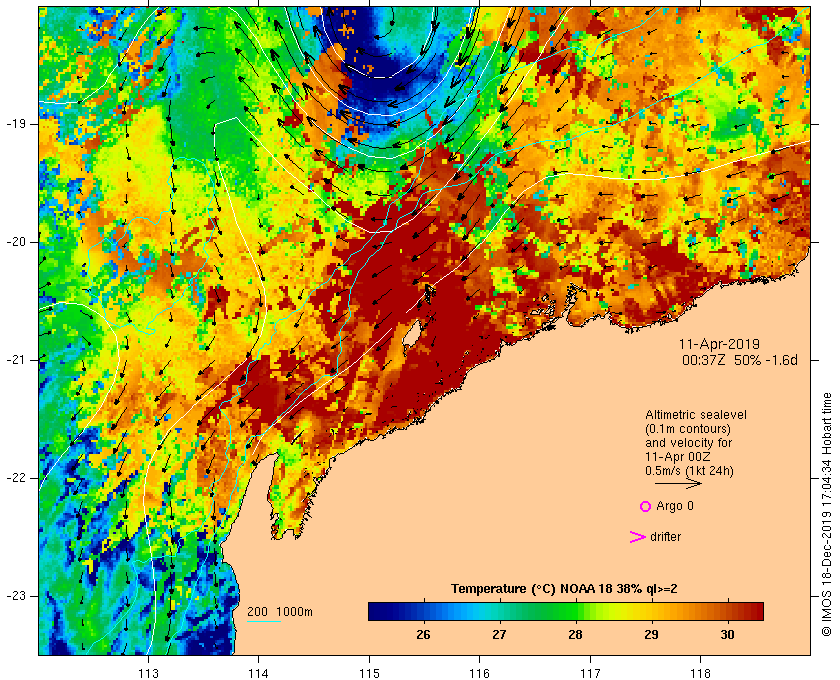Click the 26 tick label on colorbar

coord(423,635)
